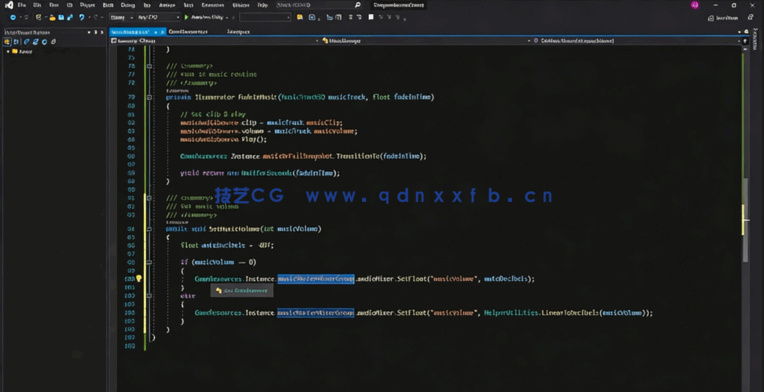Expand the Assets folder node in Solution Explorer
This screenshot has width=764, height=392.
pos(8,51)
